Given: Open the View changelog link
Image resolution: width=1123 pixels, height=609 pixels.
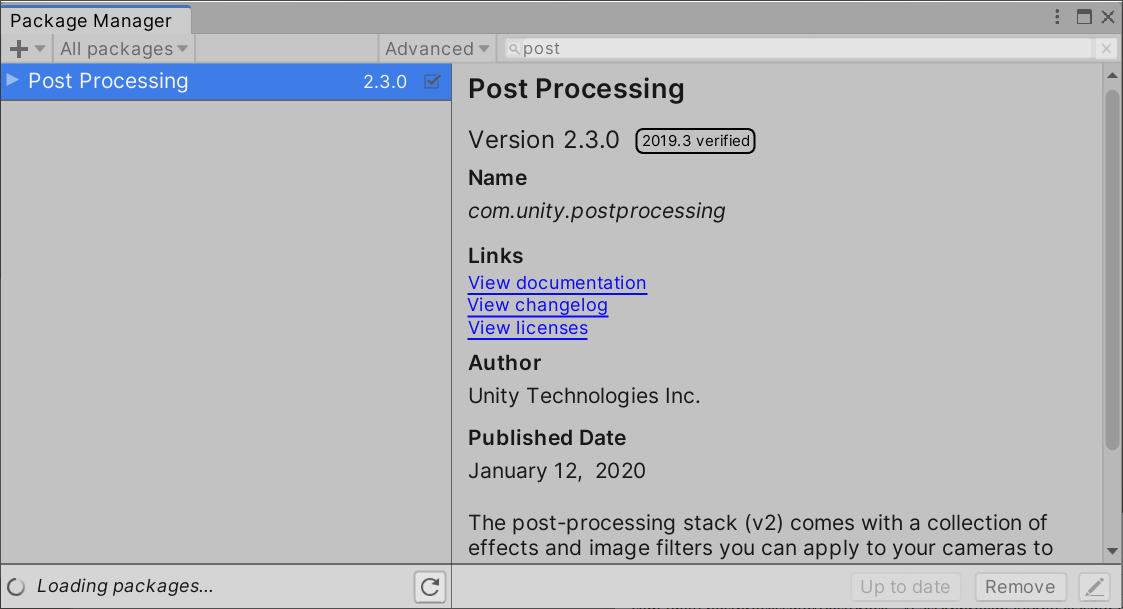Looking at the screenshot, I should [x=537, y=305].
